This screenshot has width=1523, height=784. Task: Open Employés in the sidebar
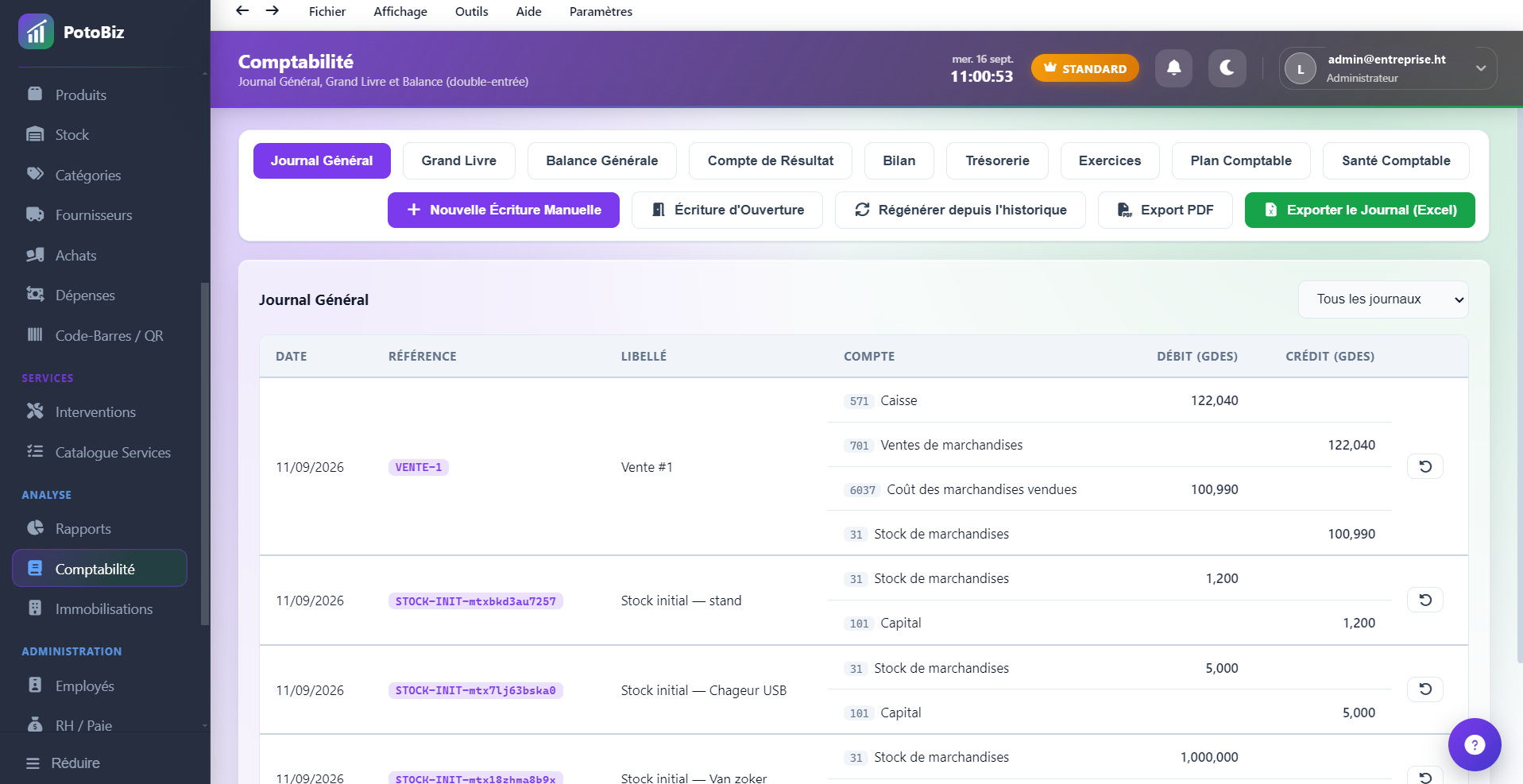99,686
